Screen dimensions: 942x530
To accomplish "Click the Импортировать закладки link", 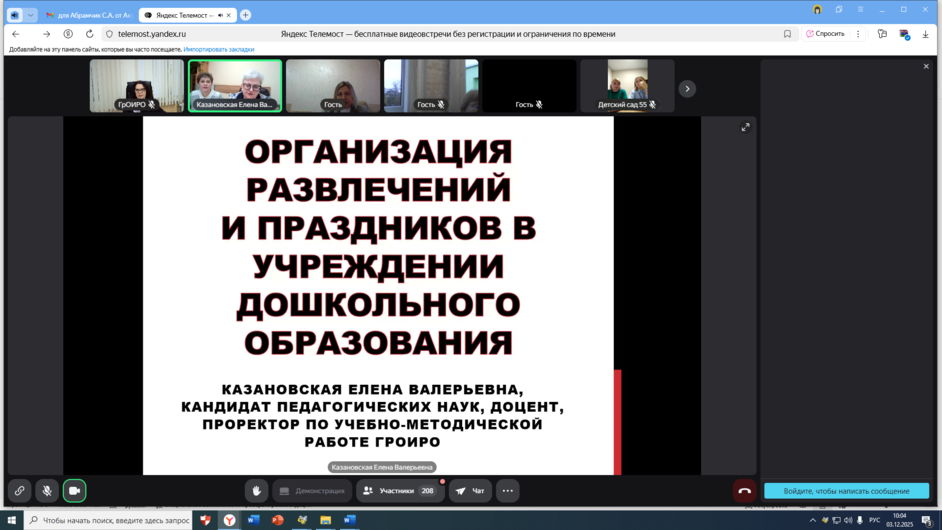I will click(x=219, y=49).
